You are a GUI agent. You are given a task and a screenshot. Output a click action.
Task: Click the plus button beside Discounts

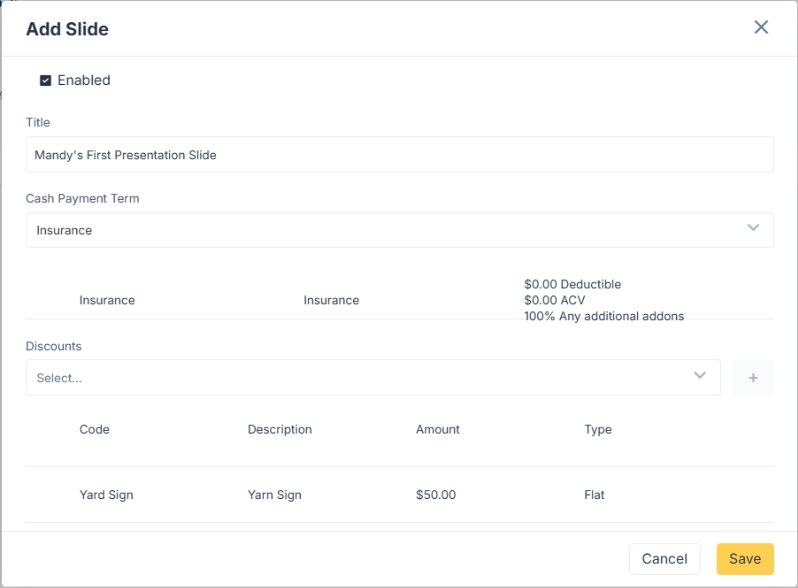753,378
